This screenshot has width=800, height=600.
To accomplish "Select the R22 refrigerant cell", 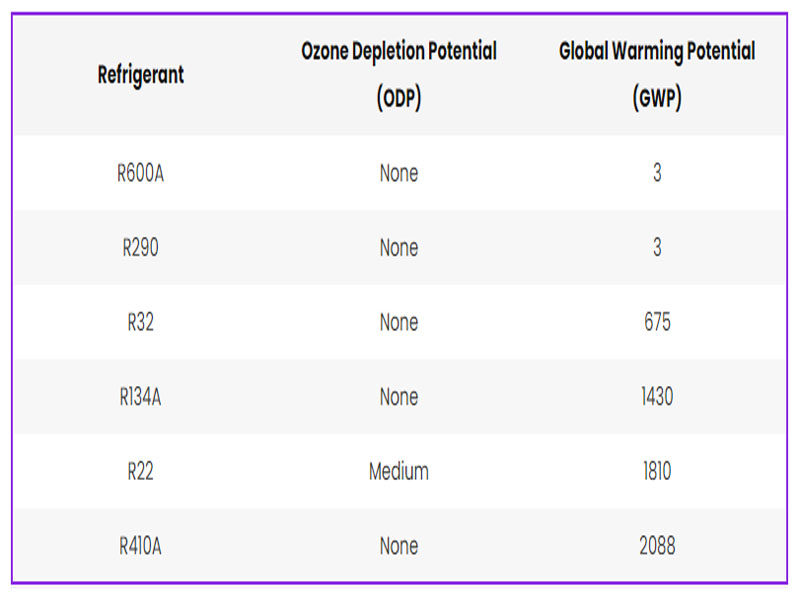I will point(141,471).
